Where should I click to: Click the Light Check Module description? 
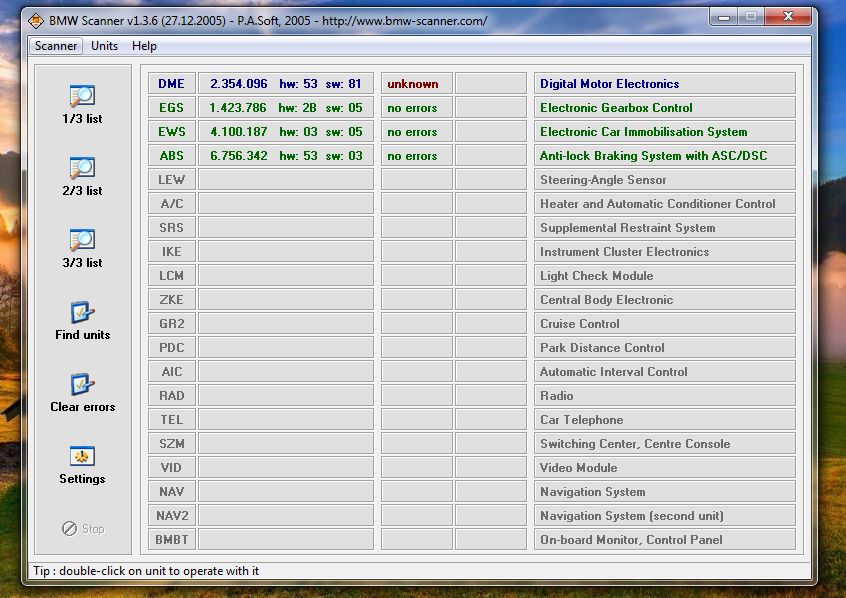point(665,275)
